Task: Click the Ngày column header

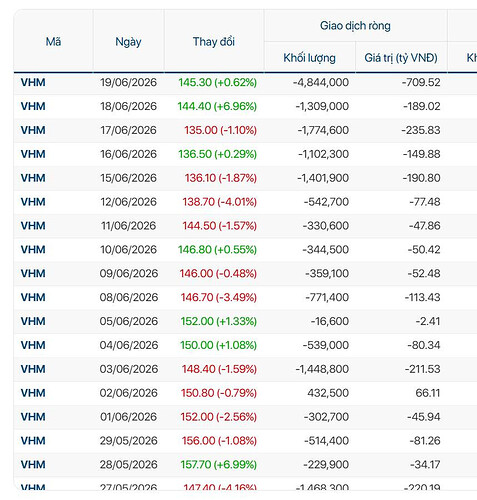Action: coord(128,42)
